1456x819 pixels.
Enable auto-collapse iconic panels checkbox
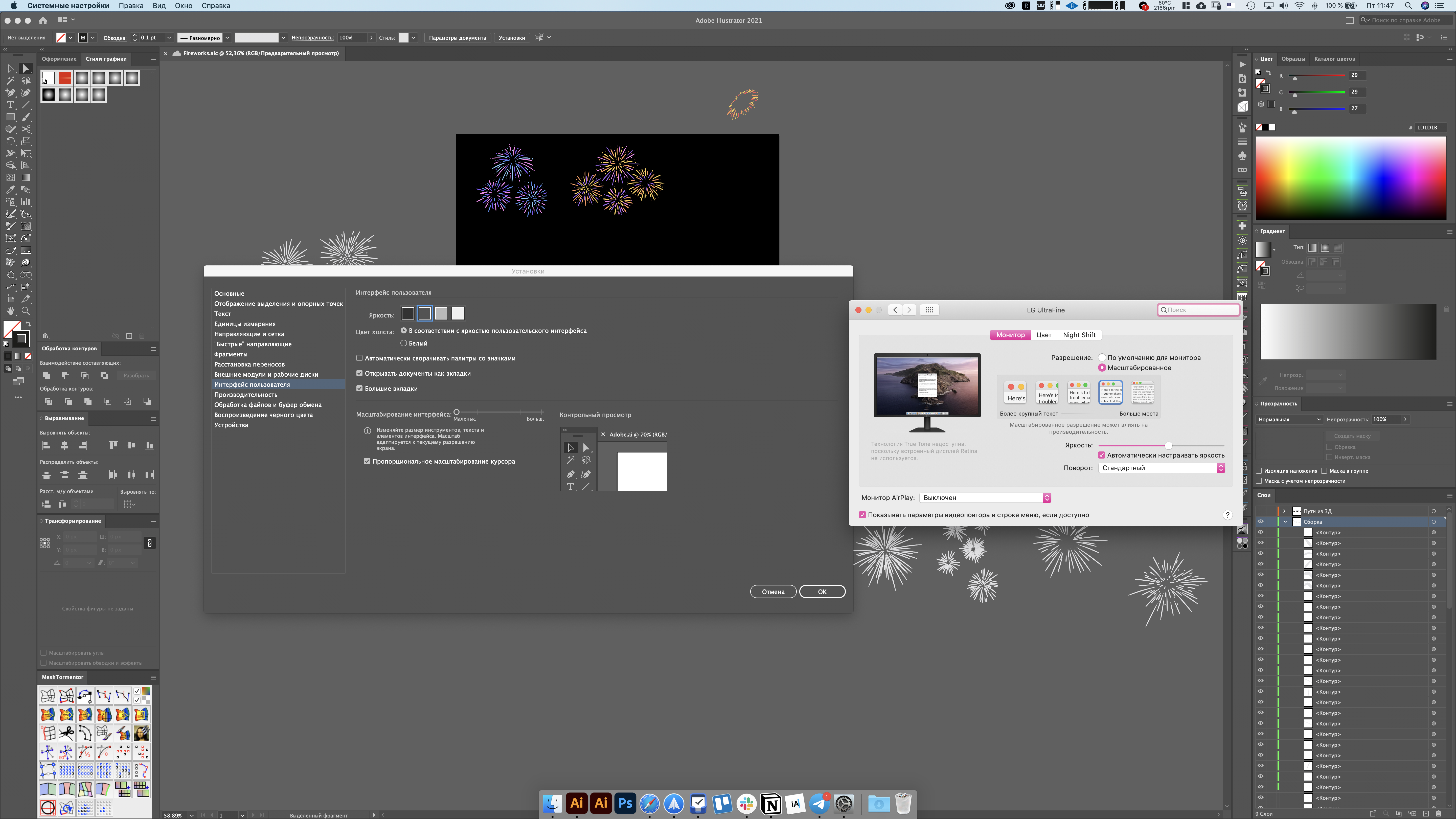[359, 358]
